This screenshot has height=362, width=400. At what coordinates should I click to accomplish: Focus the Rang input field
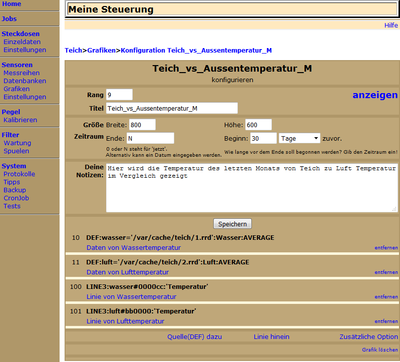click(119, 95)
